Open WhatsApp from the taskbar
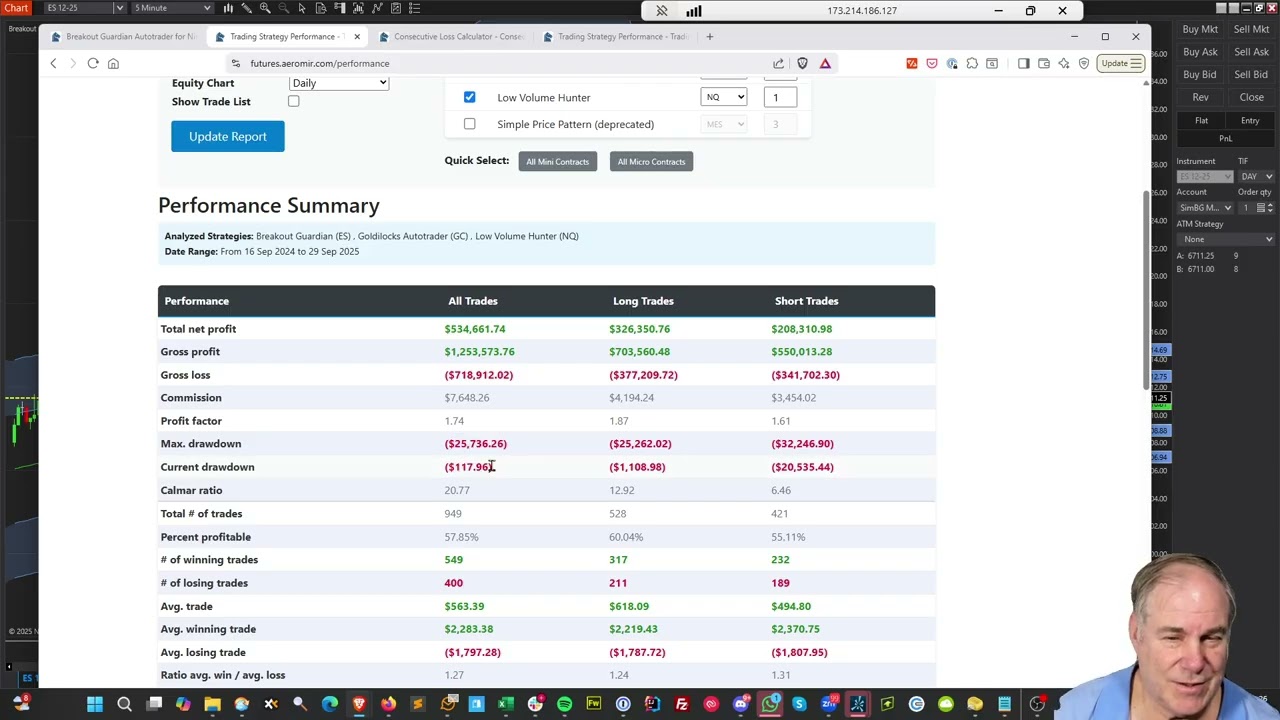 pyautogui.click(x=770, y=705)
